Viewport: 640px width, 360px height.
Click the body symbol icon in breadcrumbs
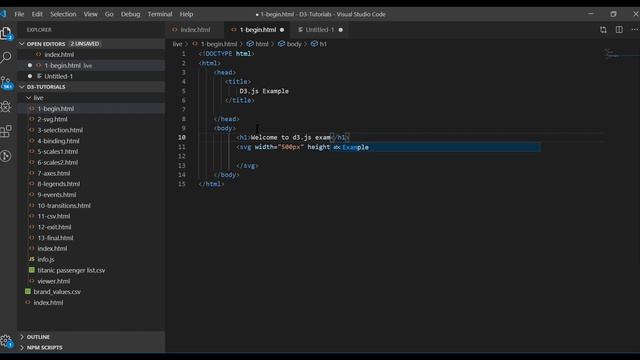pos(282,44)
